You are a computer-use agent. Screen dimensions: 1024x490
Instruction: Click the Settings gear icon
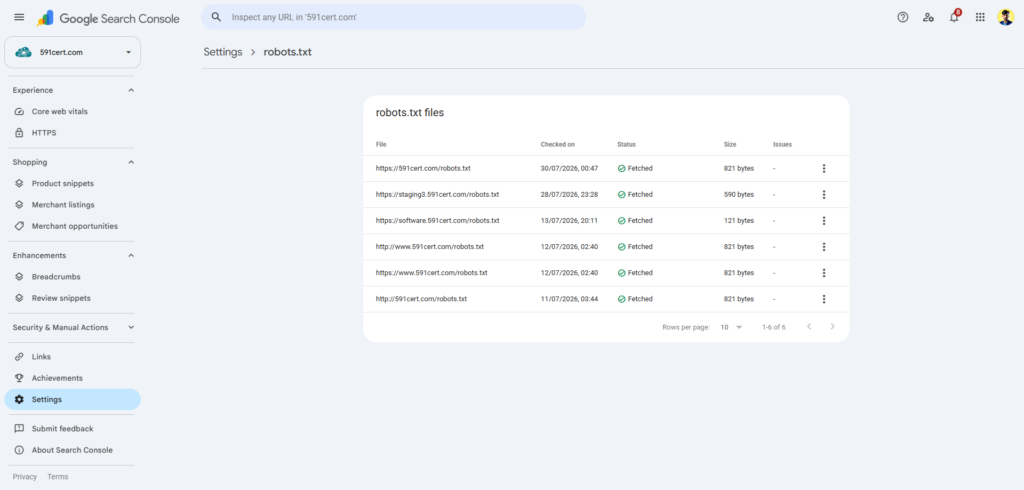(x=20, y=399)
